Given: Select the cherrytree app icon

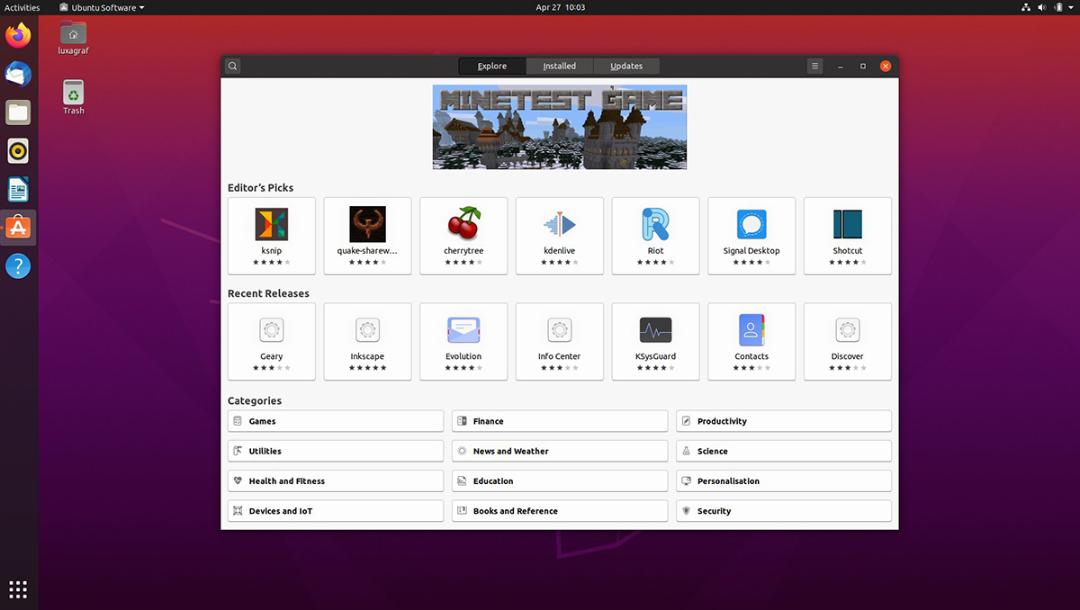Looking at the screenshot, I should pos(464,223).
